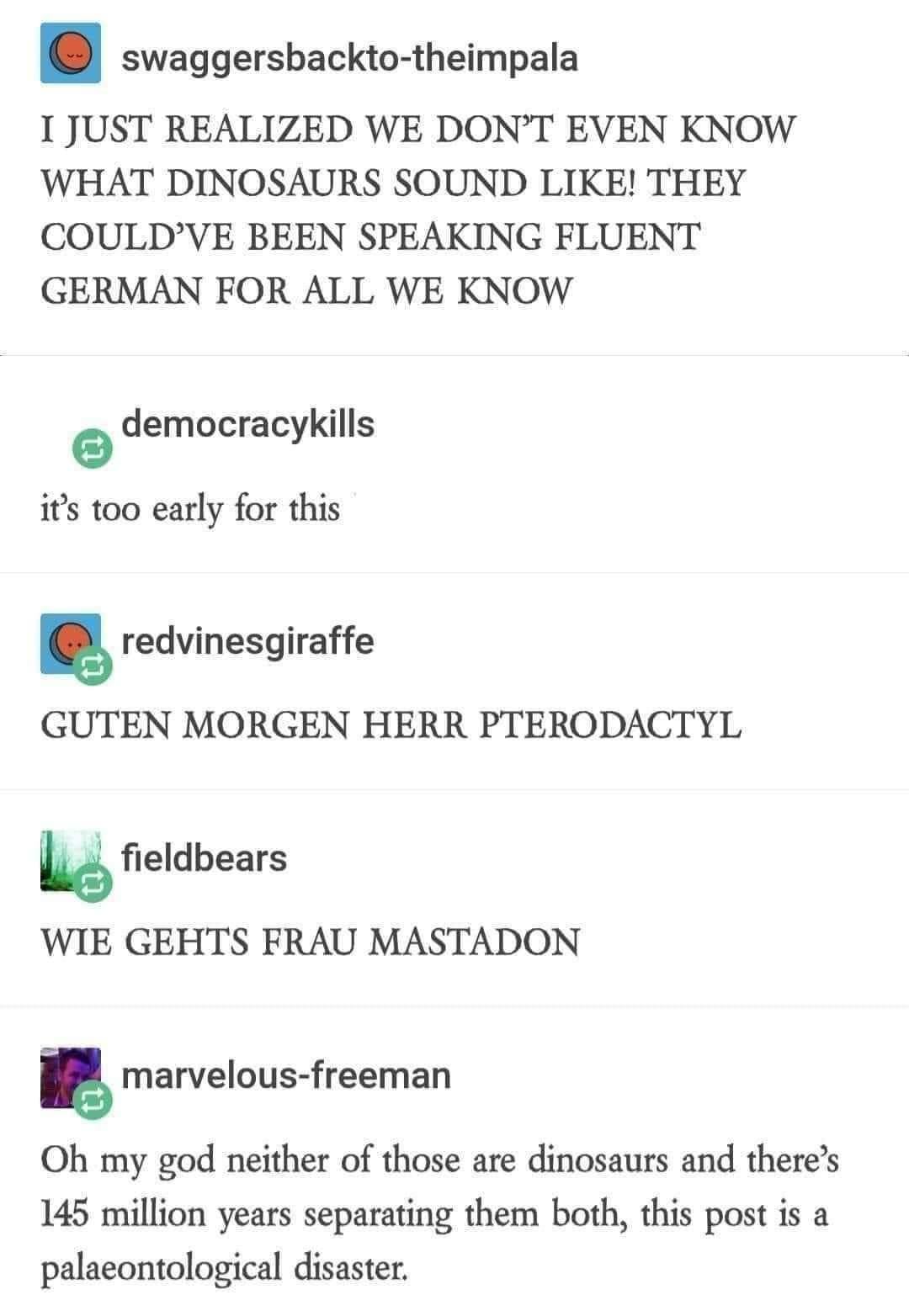Click the "GUTEN MORGEN HERR PTERODACTYL" text
Image resolution: width=909 pixels, height=1316 pixels.
click(391, 725)
